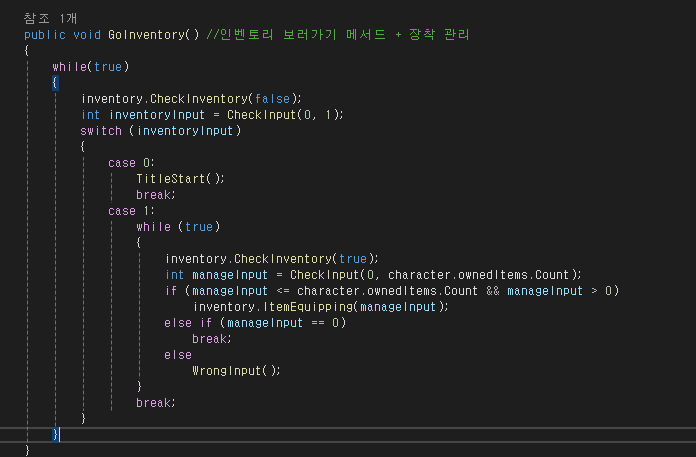Open the '참조 1개' CodeLens reference link

coord(50,19)
